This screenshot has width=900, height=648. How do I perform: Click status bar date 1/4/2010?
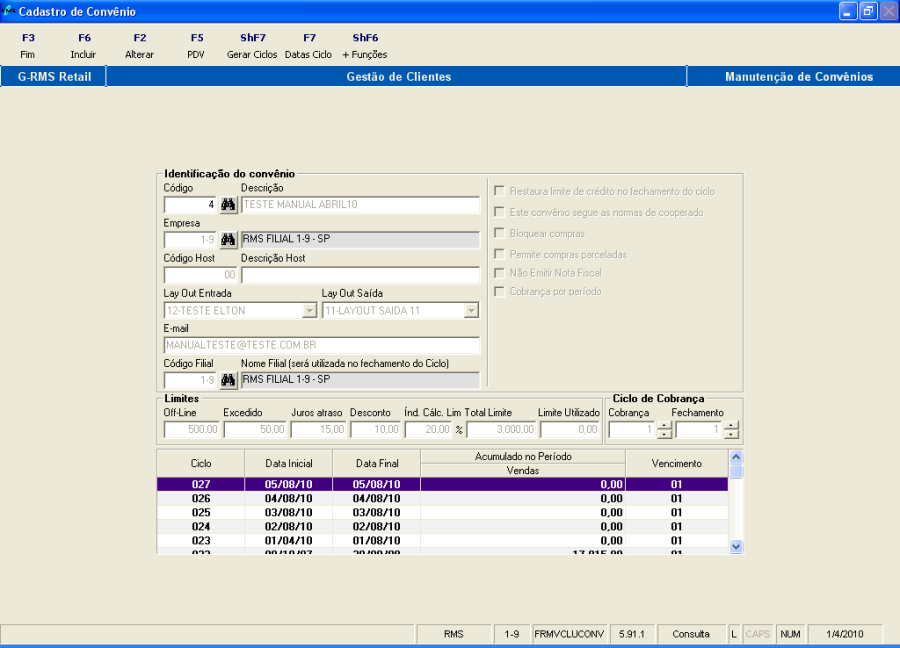[845, 634]
